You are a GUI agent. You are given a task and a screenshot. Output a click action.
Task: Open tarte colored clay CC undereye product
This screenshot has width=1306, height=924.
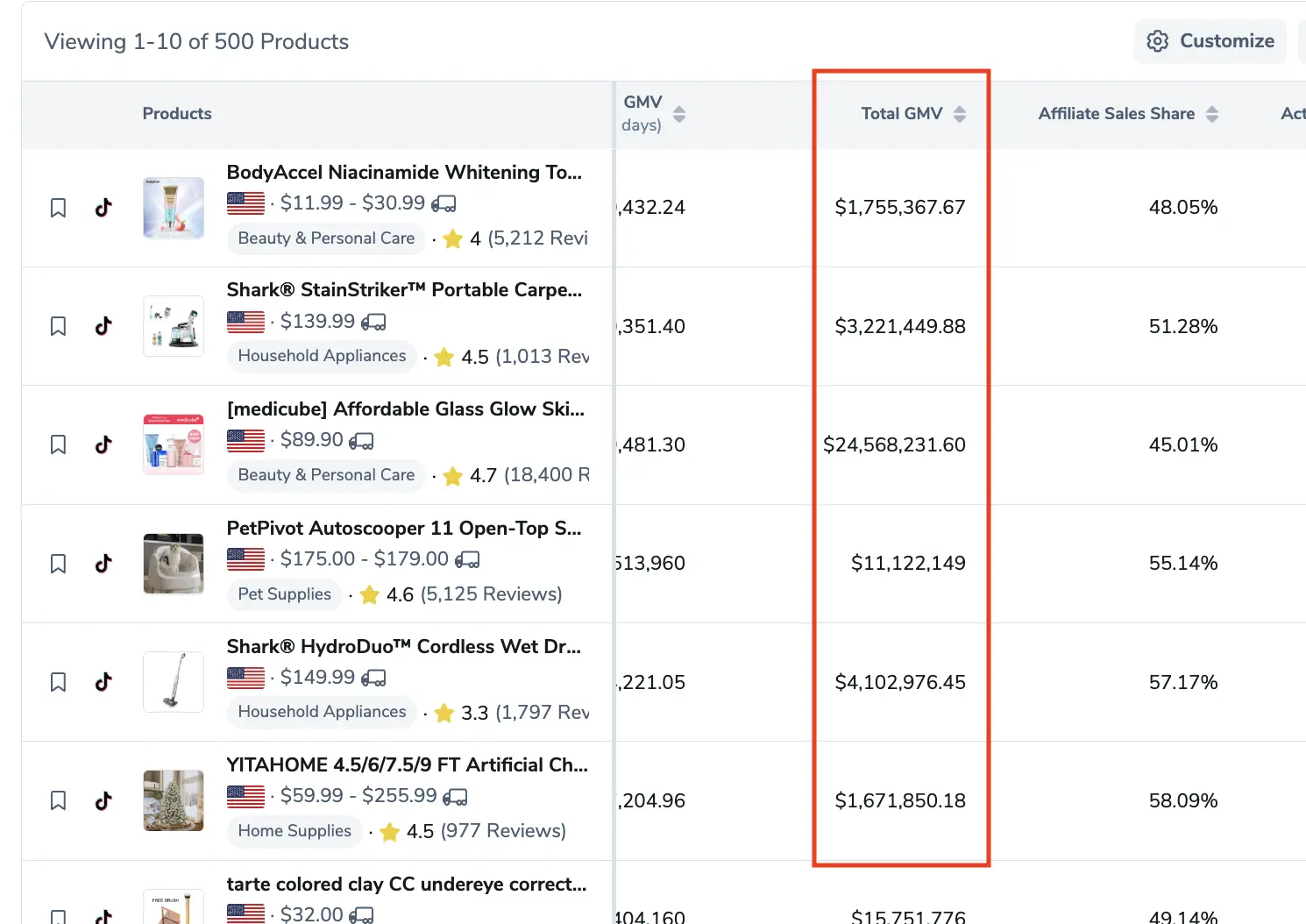(x=406, y=884)
